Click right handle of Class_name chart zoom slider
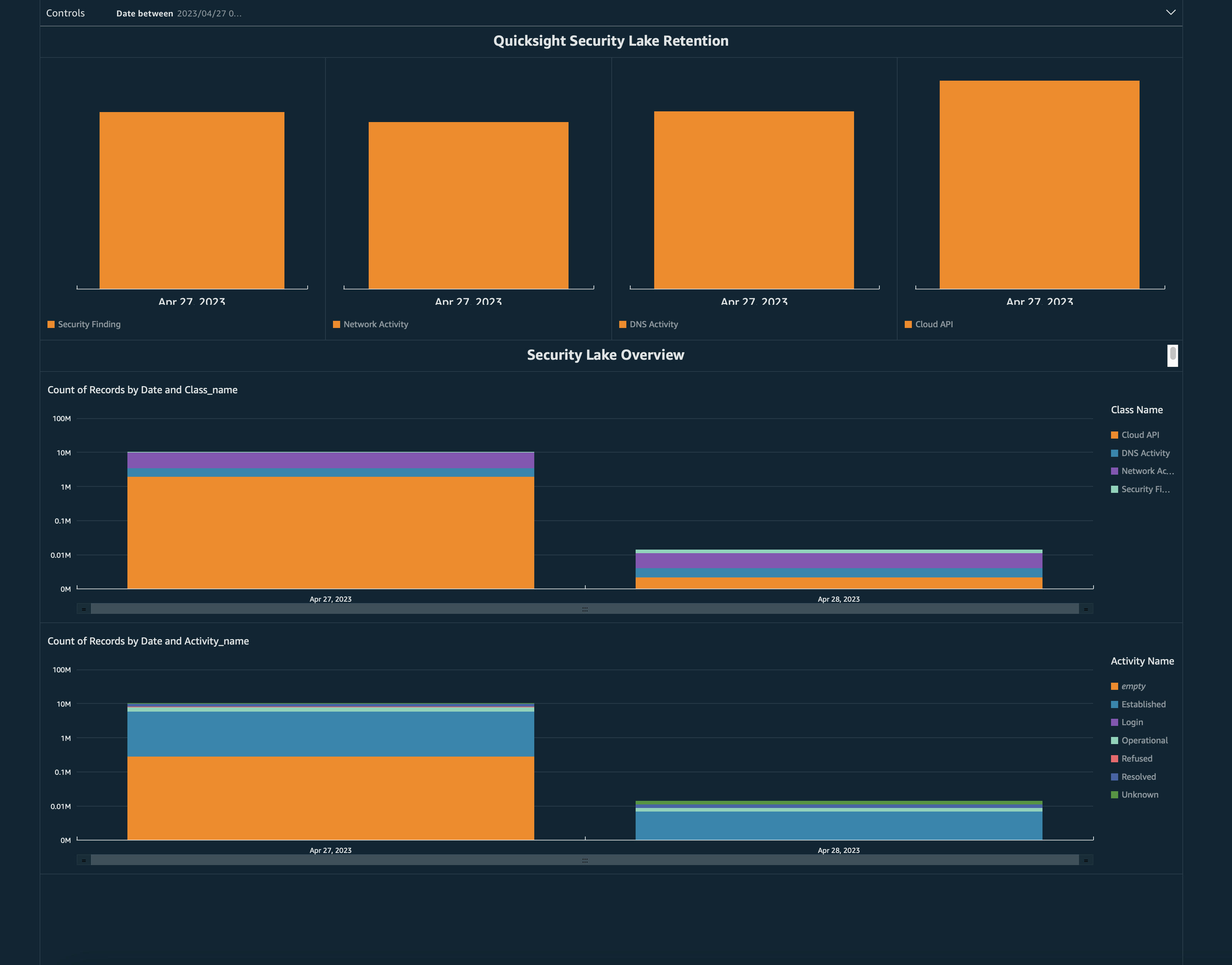Screen dimensions: 1232x965 click(1086, 609)
